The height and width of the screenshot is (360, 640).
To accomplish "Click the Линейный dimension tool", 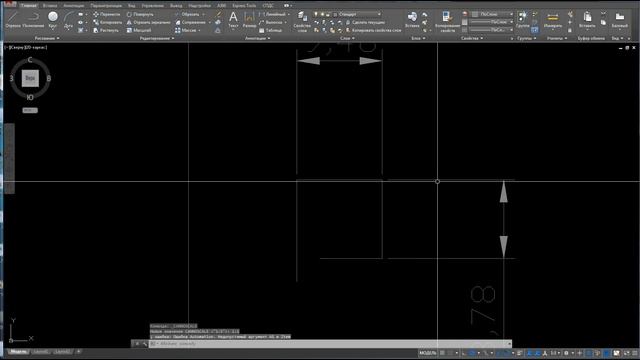I will tap(272, 14).
